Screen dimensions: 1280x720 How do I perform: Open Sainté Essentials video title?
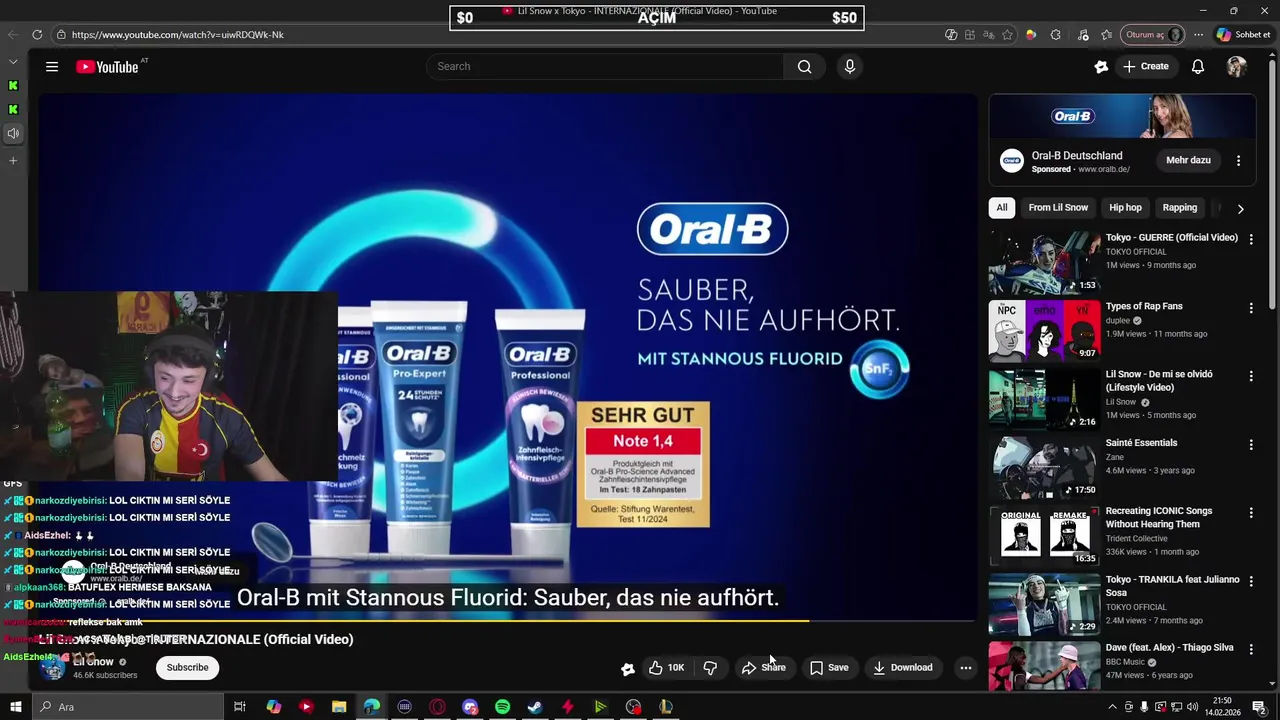click(x=1141, y=443)
